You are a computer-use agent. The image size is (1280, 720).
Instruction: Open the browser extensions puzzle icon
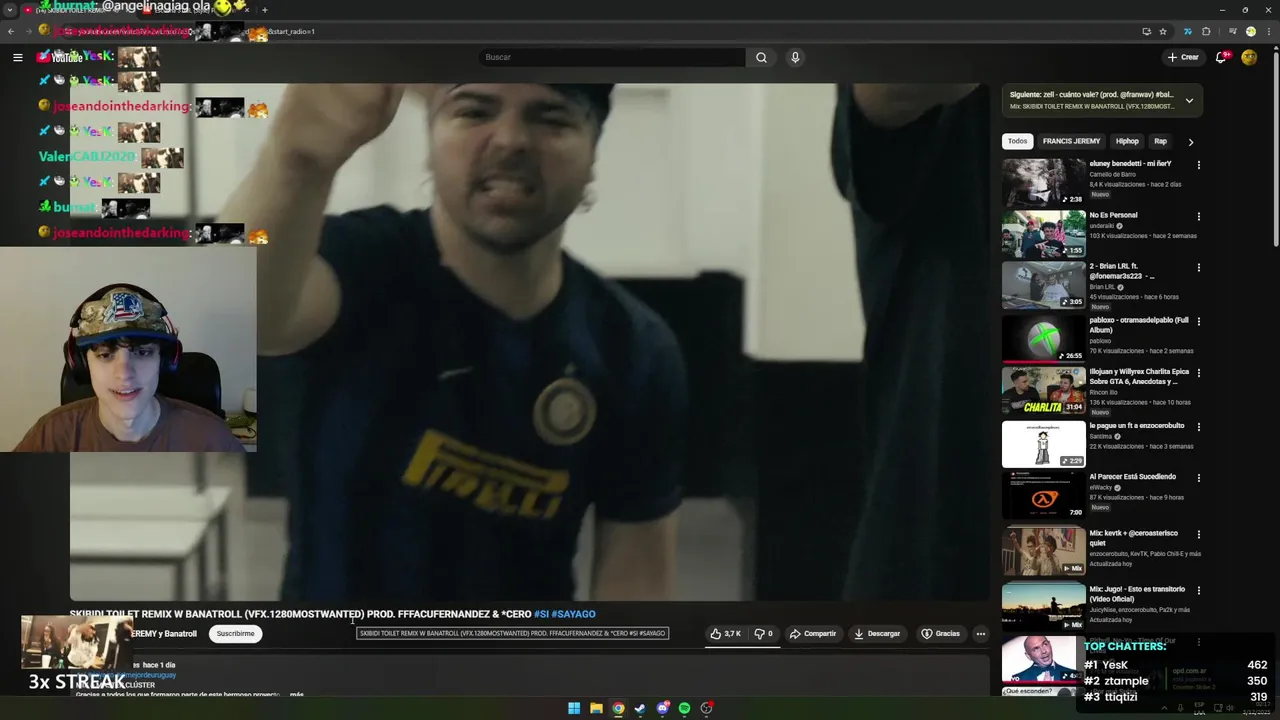pyautogui.click(x=1206, y=31)
